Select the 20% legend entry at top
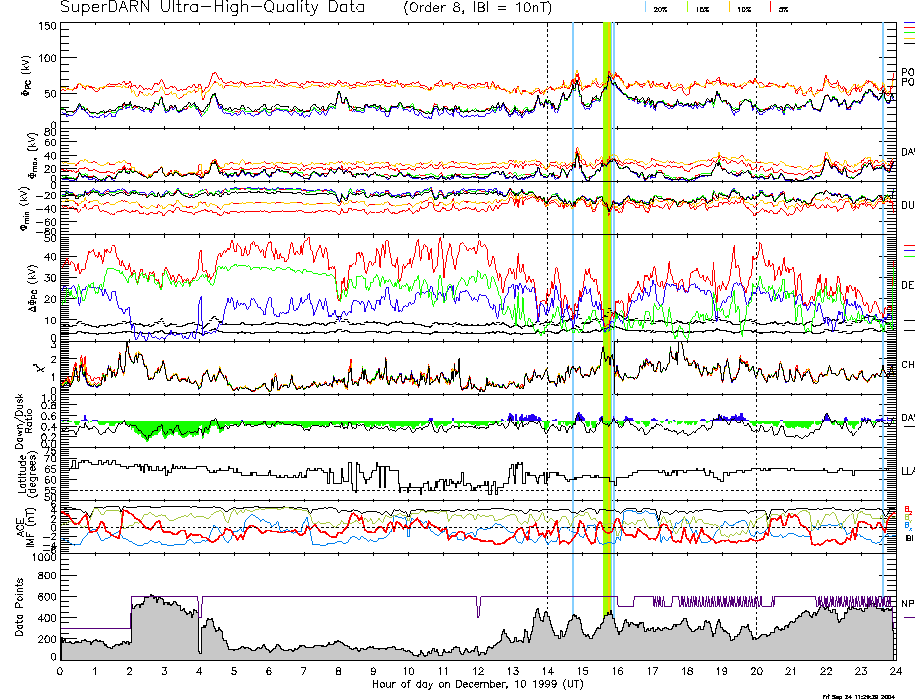Image resolution: width=915 pixels, height=700 pixels. (x=660, y=8)
